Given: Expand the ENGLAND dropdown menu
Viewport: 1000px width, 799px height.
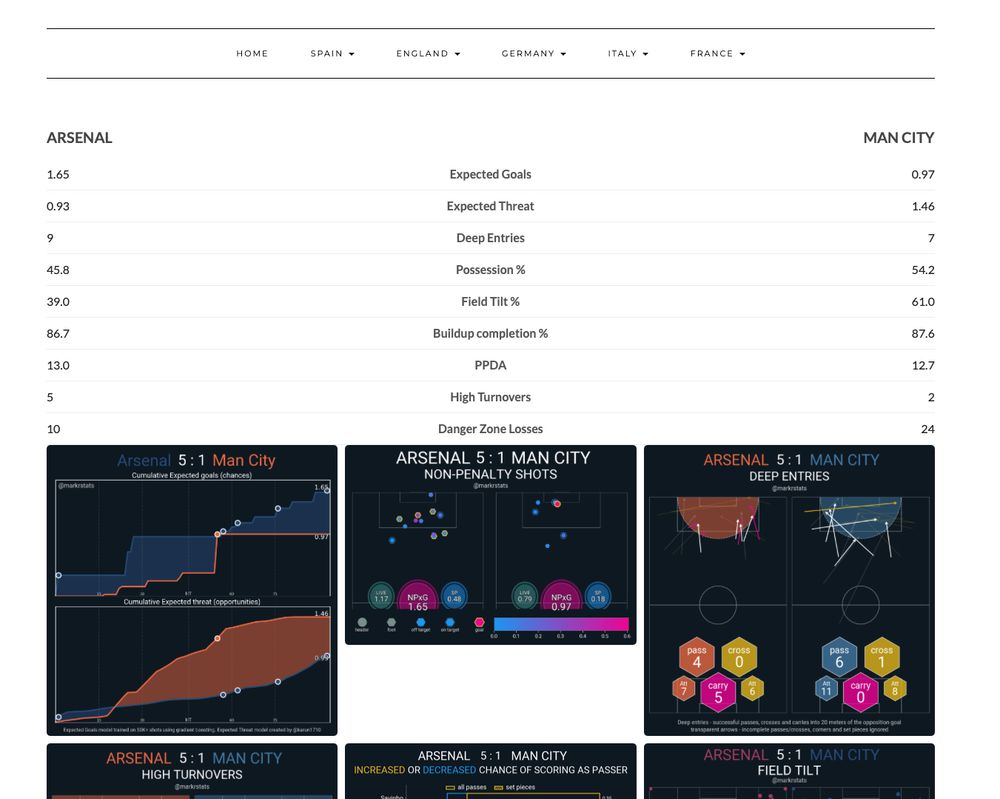Looking at the screenshot, I should coord(428,54).
